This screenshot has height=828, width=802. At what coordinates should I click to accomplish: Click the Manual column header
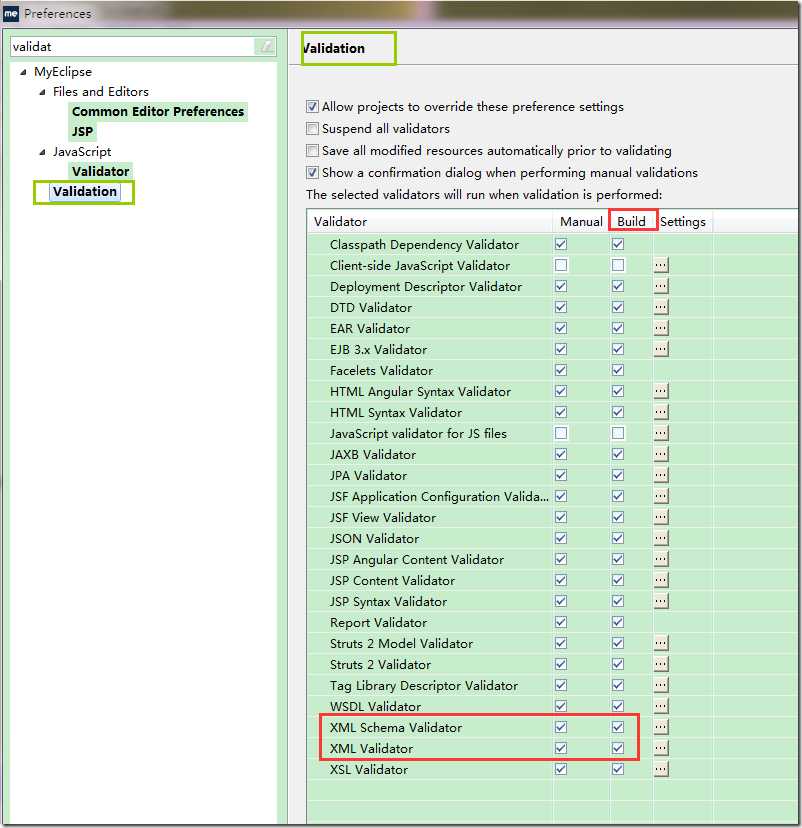(x=581, y=221)
